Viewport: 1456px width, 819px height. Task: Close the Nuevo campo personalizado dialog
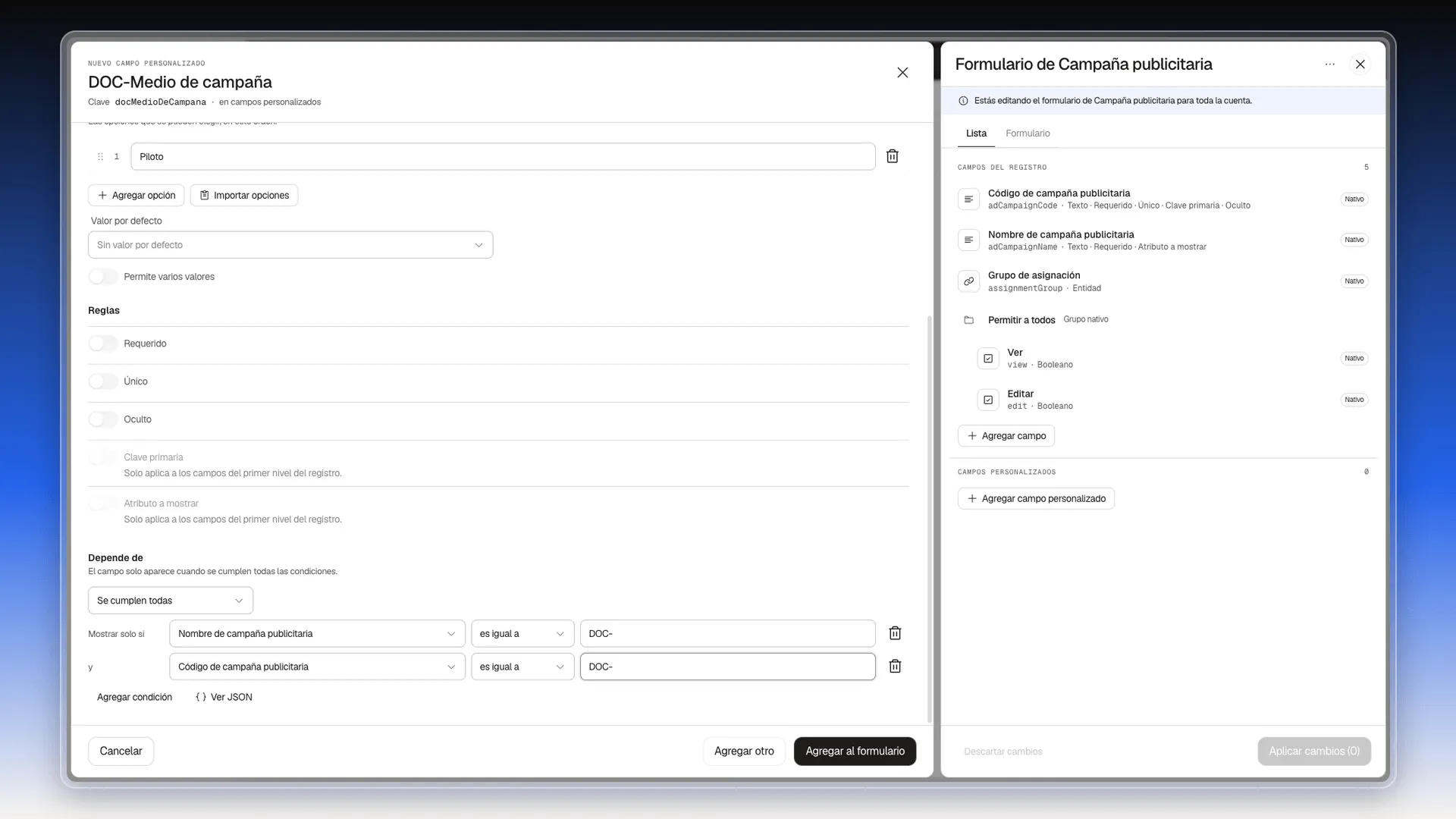click(x=902, y=73)
